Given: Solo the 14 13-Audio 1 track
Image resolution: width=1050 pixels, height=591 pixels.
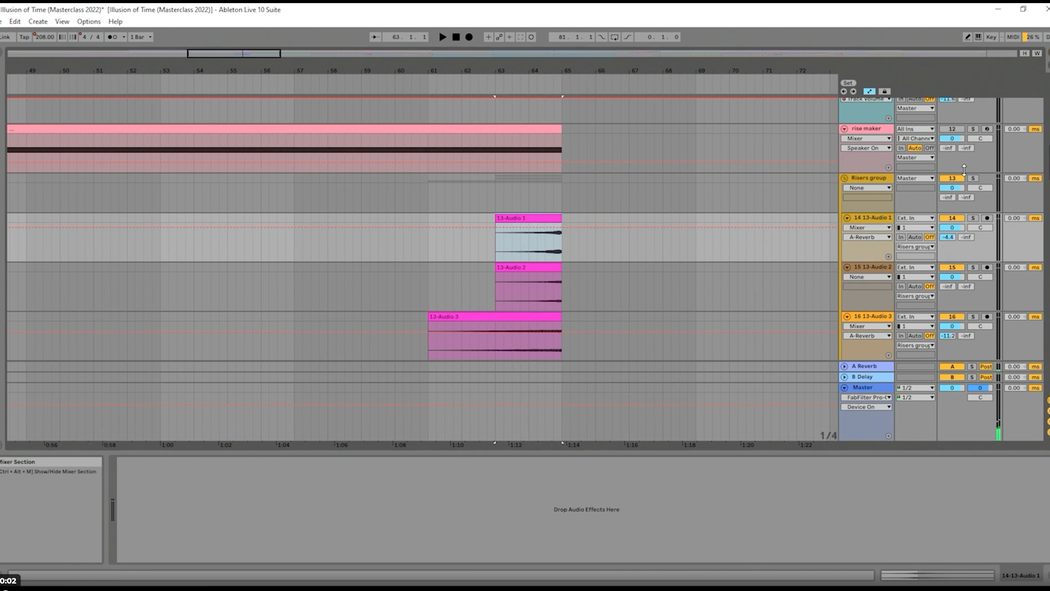Looking at the screenshot, I should tap(973, 218).
